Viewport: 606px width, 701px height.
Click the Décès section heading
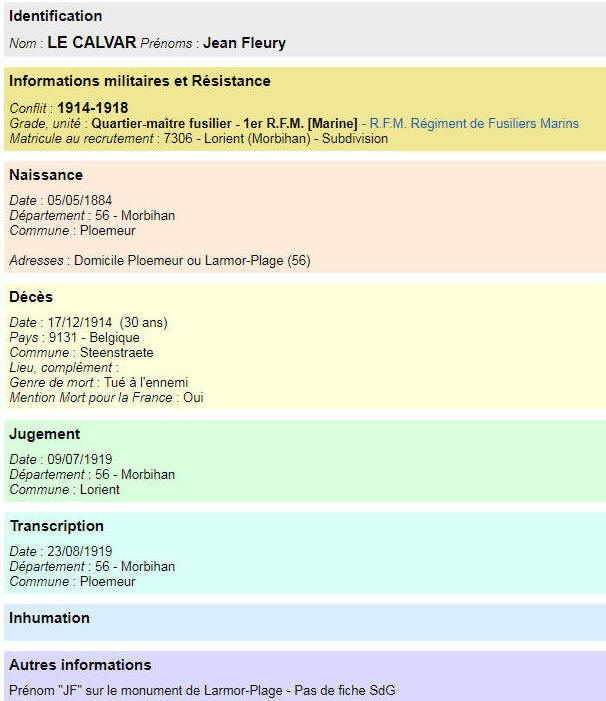click(31, 297)
